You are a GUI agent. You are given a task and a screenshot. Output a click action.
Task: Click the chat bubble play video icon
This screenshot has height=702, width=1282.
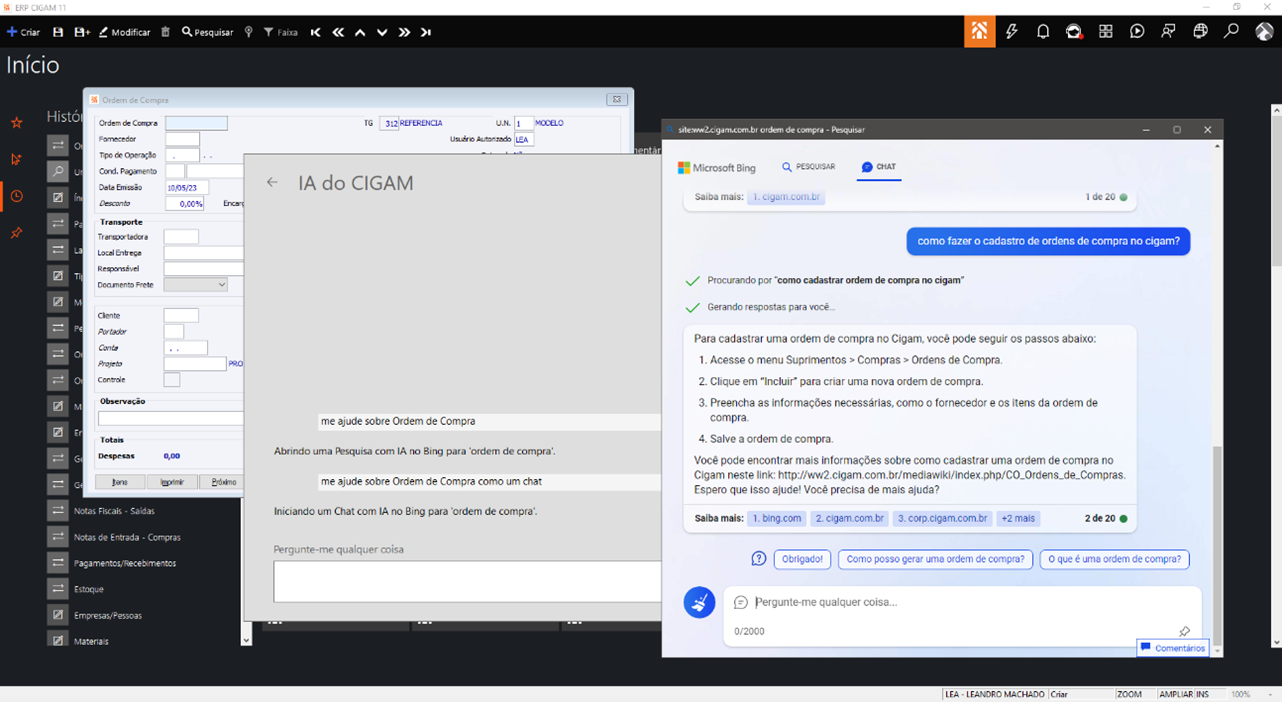(x=1137, y=31)
